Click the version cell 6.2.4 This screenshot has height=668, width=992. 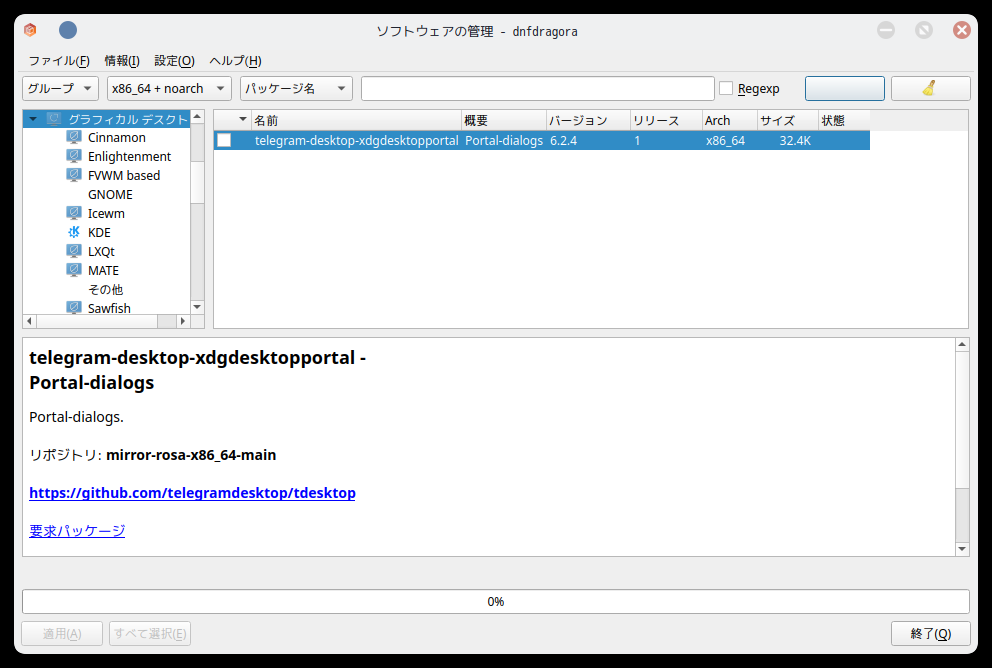(563, 140)
